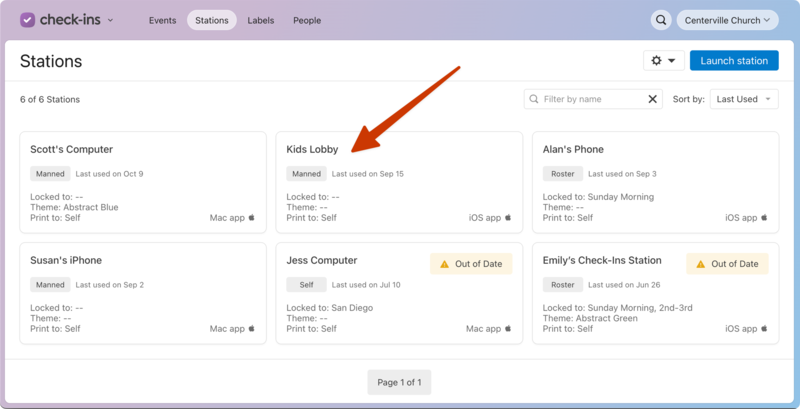
Task: Type in the Filter by name field
Action: point(590,99)
